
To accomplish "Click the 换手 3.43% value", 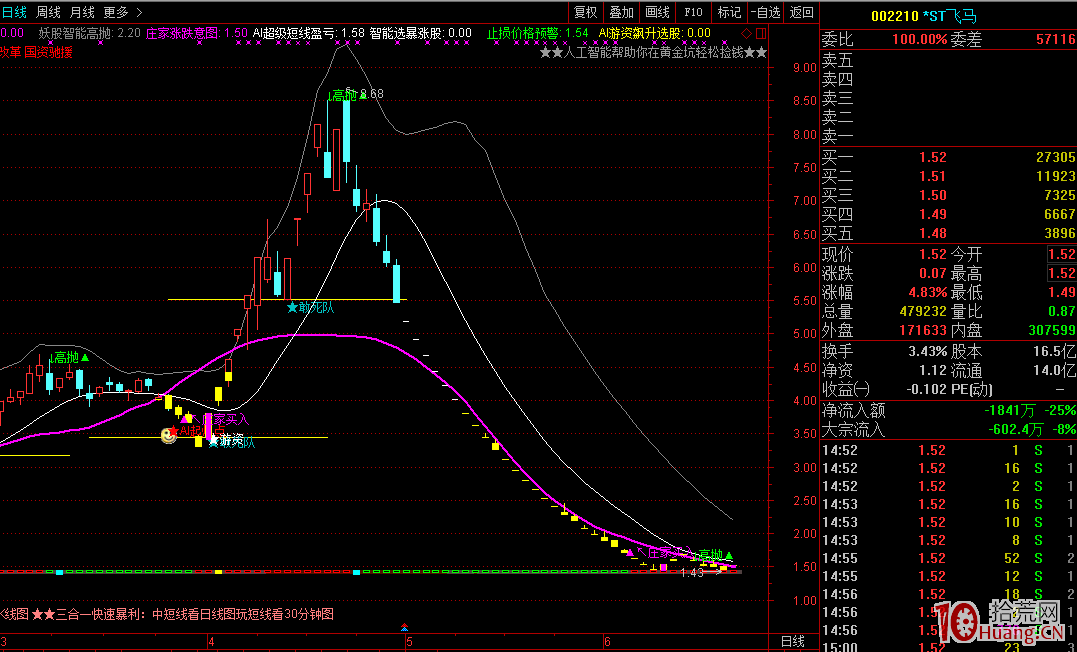I will pos(927,351).
